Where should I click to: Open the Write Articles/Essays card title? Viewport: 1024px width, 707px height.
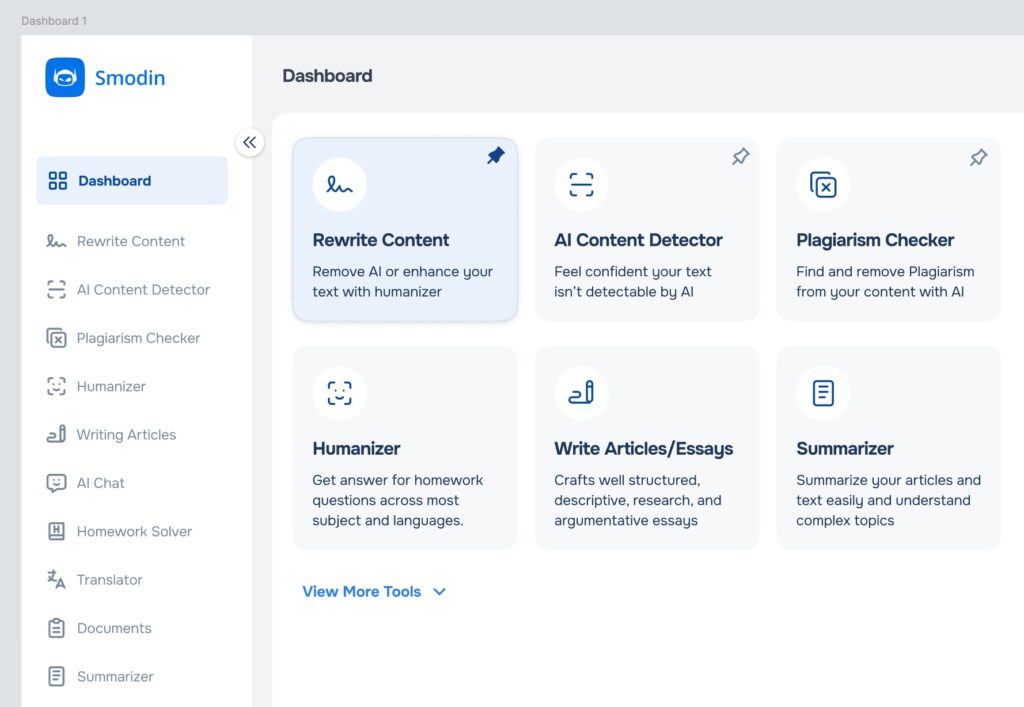coord(644,448)
